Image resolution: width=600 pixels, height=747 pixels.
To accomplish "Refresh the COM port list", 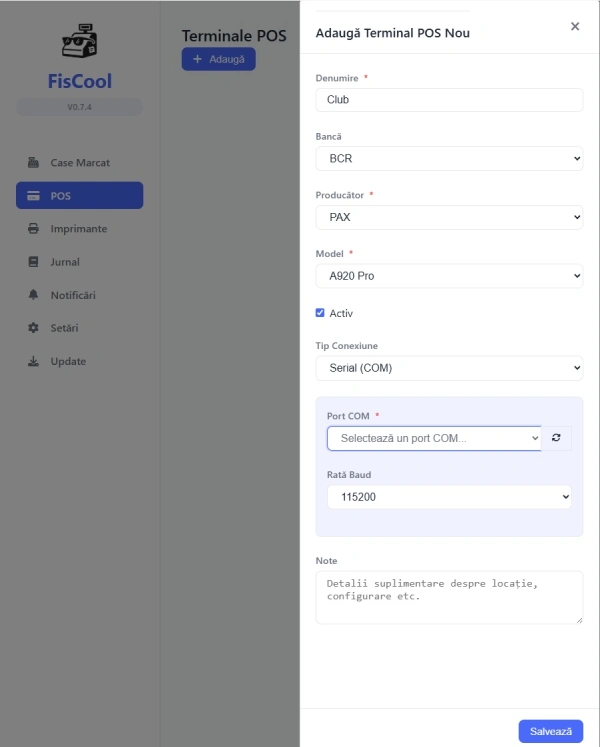I will (x=556, y=438).
